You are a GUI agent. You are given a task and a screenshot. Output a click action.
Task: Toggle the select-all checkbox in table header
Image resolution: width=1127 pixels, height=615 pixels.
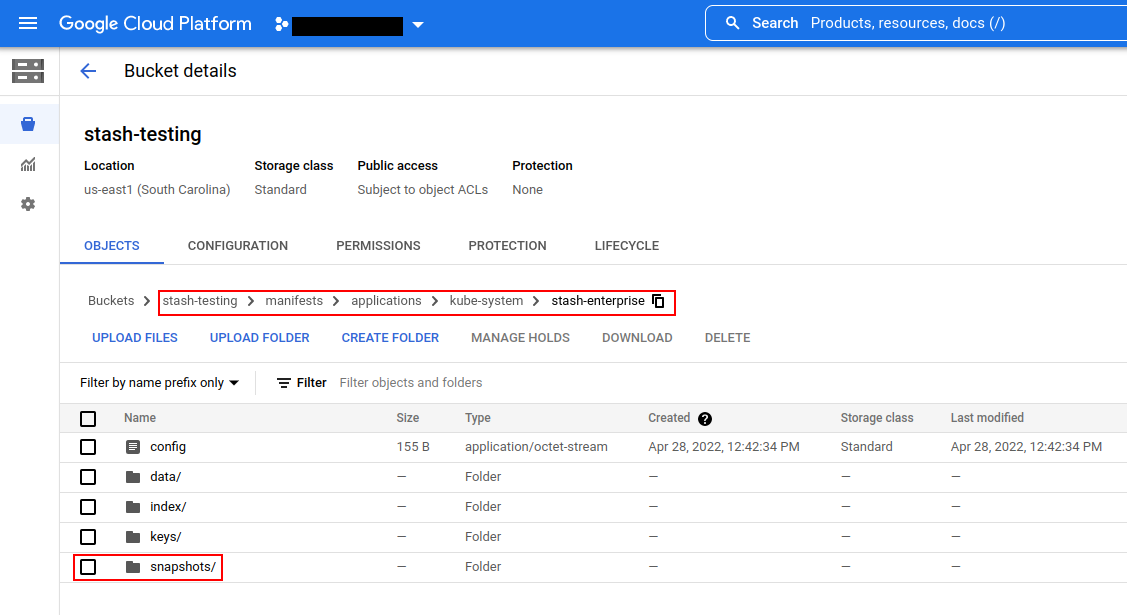[88, 419]
